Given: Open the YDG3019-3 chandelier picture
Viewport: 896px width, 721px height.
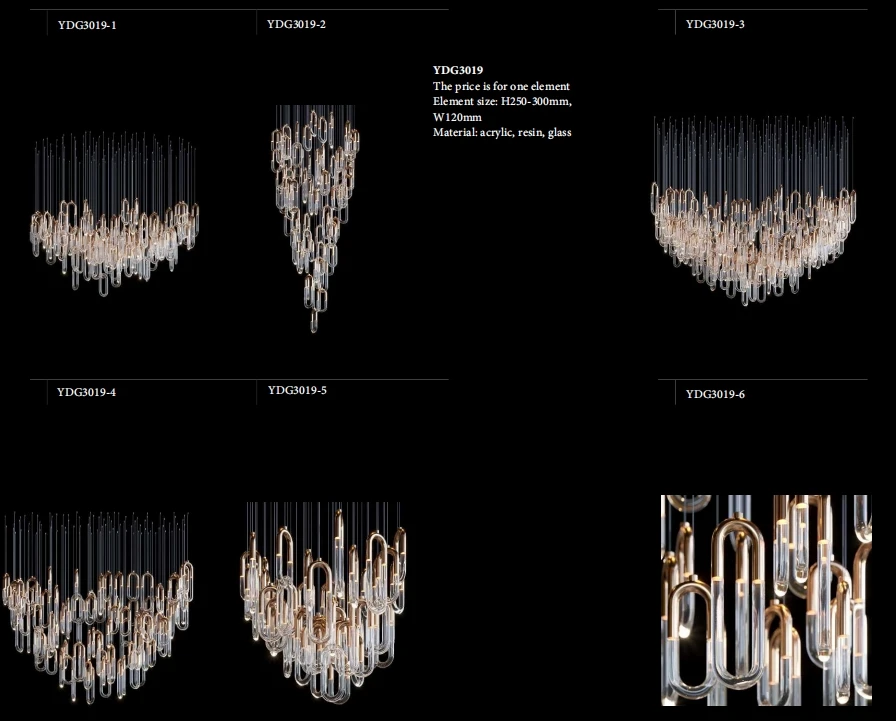Looking at the screenshot, I should (752, 210).
